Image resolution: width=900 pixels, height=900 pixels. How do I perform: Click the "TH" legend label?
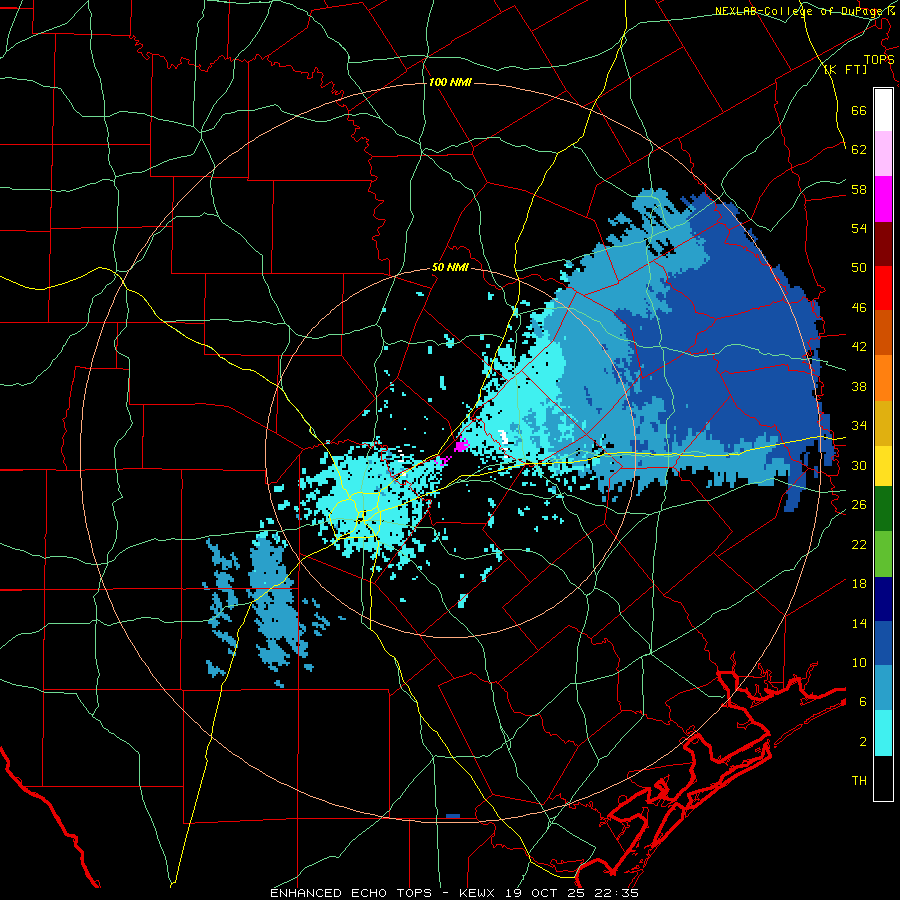[x=859, y=781]
